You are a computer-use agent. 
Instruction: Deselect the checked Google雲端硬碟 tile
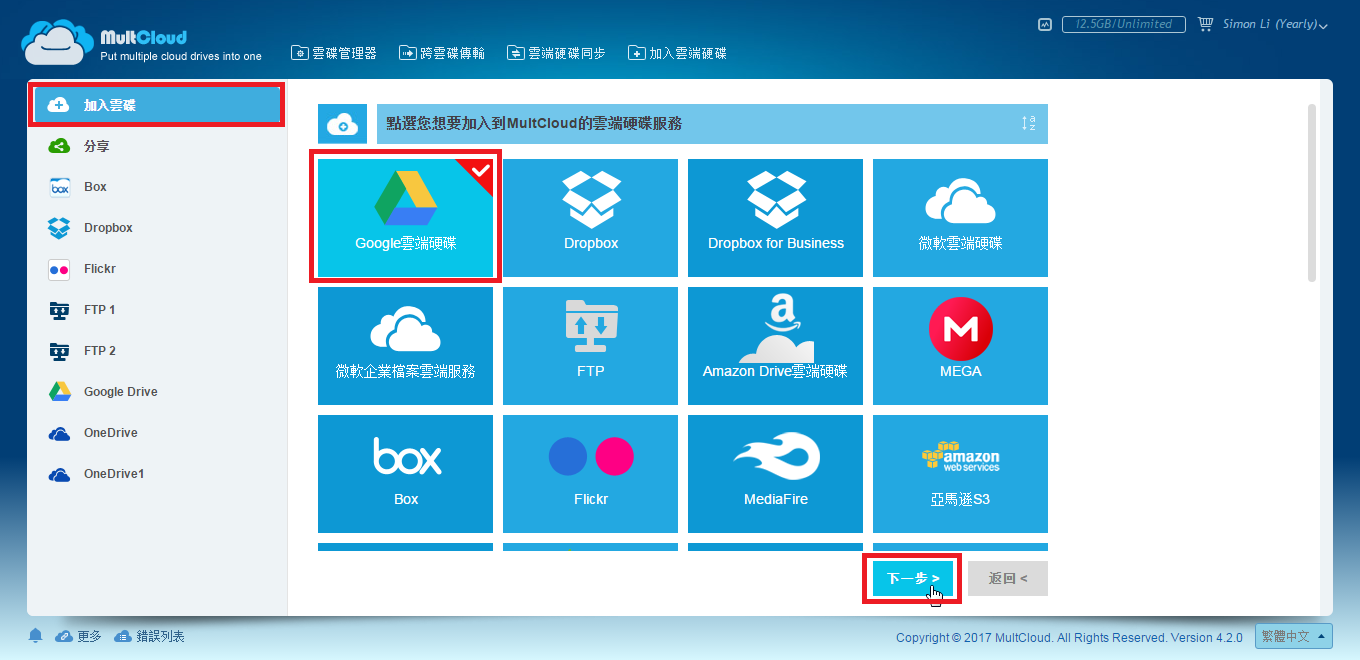pos(405,218)
